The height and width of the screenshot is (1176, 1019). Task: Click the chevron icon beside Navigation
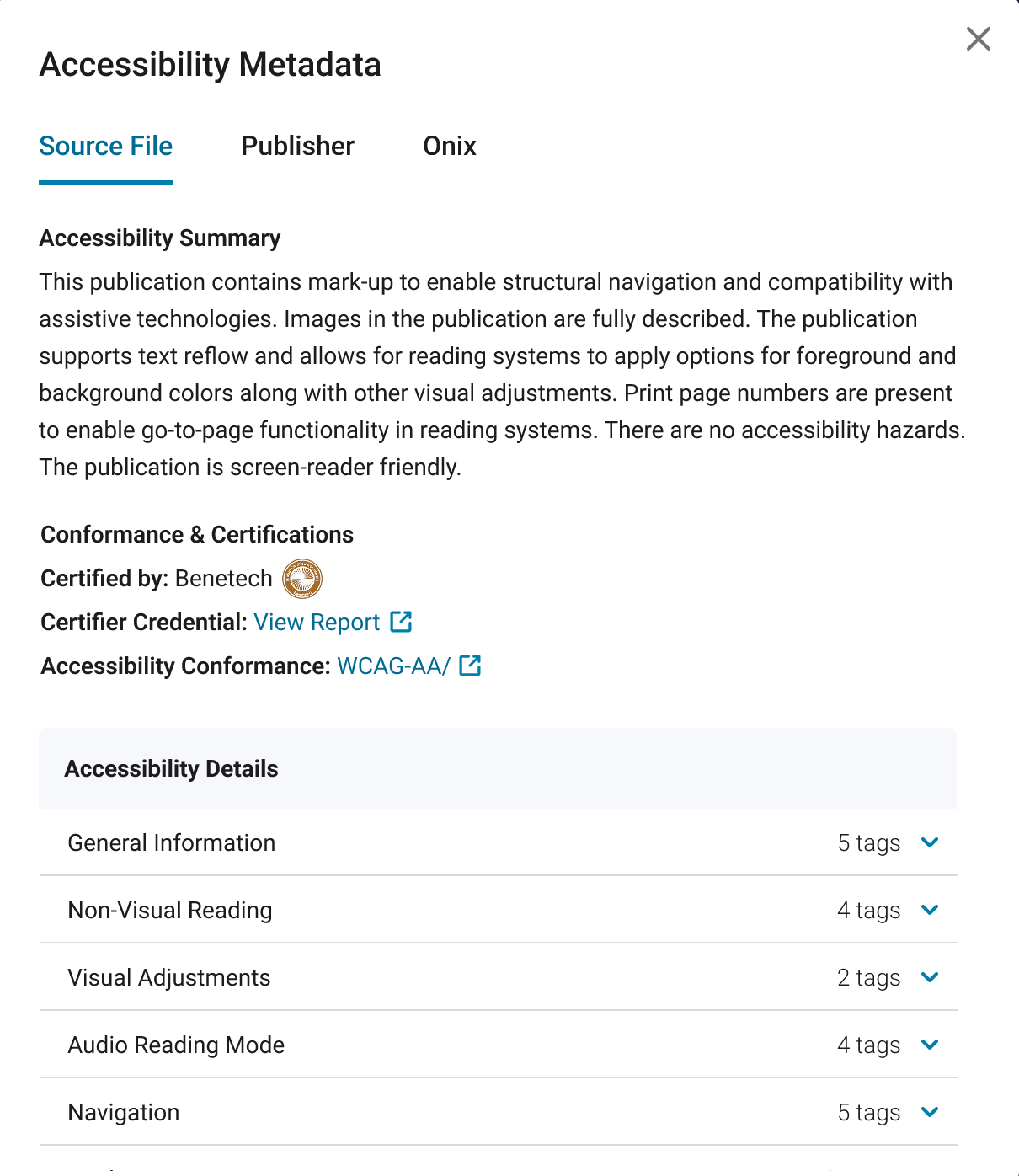(x=931, y=1112)
